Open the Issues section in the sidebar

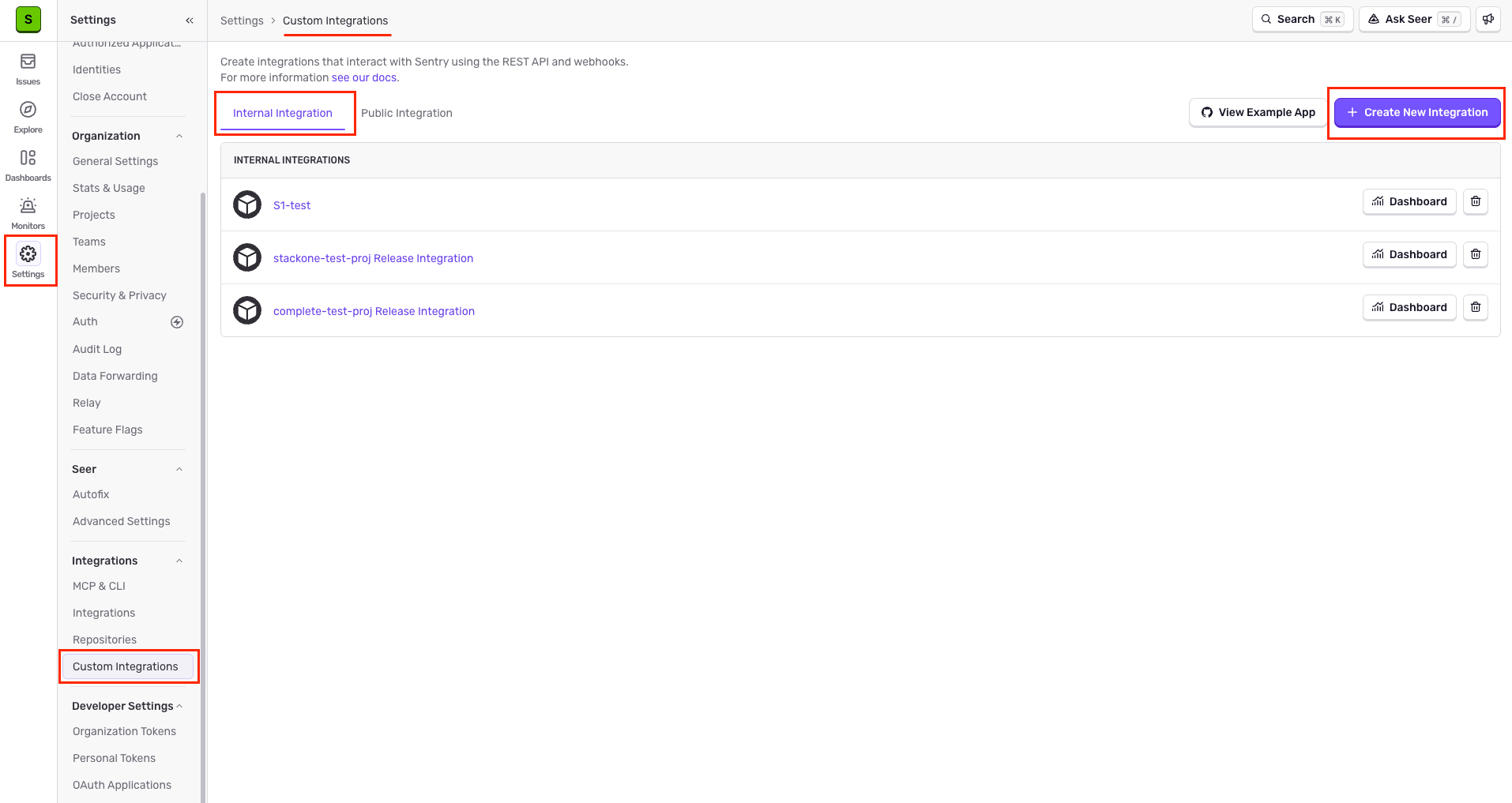[28, 69]
